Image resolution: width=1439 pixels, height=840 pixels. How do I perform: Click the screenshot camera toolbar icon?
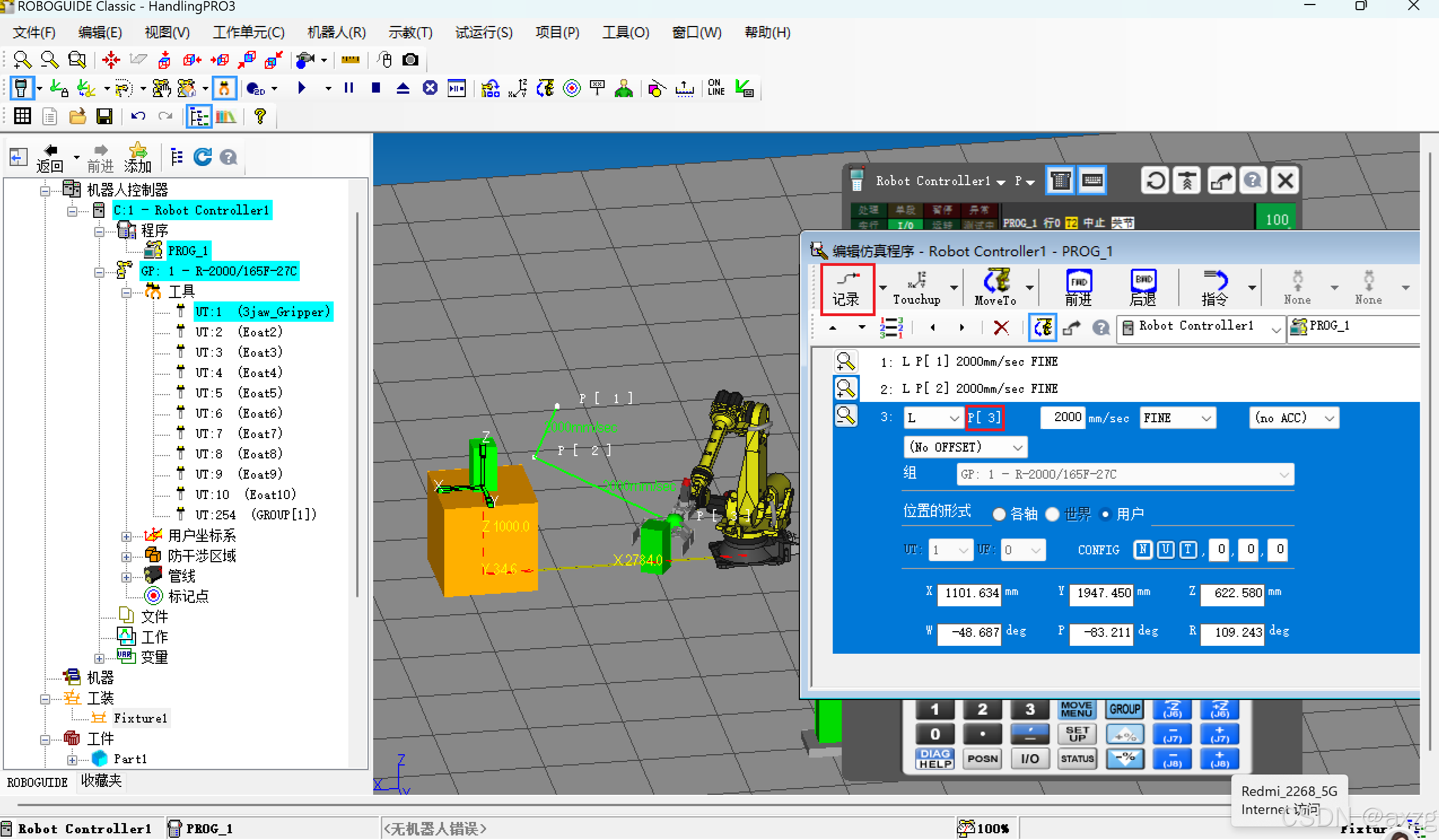[410, 60]
